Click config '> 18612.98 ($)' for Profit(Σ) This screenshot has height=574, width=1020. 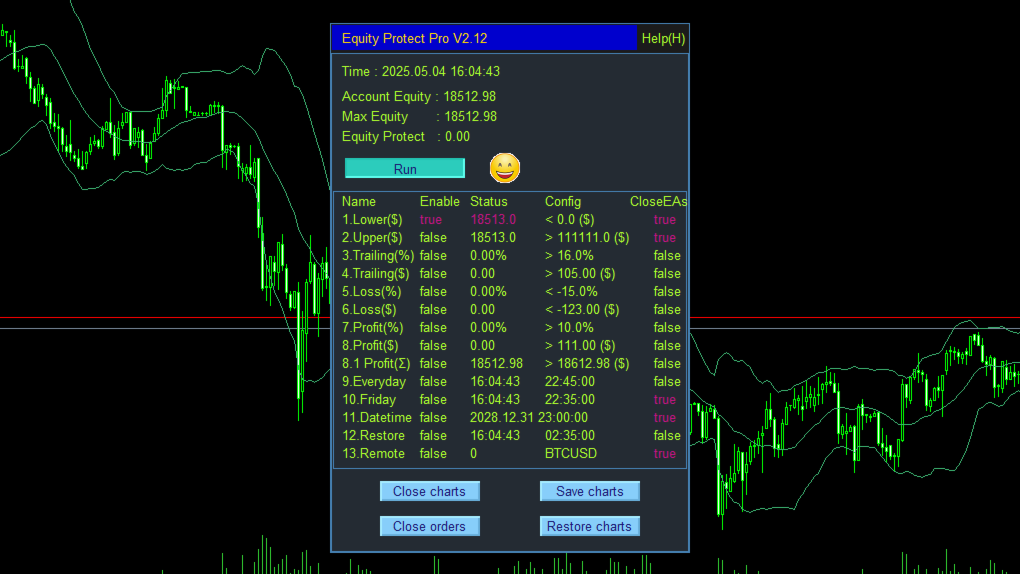[587, 364]
